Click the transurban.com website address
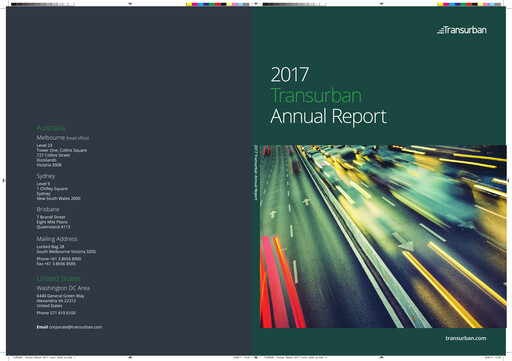 (466, 338)
